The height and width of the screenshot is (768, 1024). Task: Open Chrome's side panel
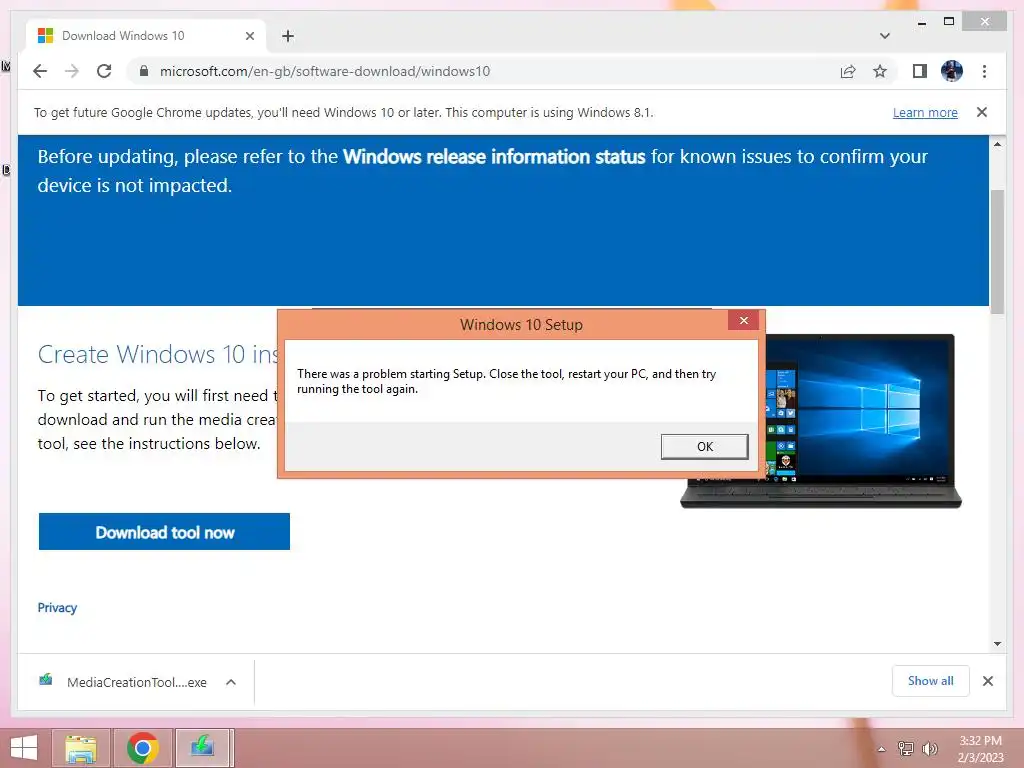(920, 71)
